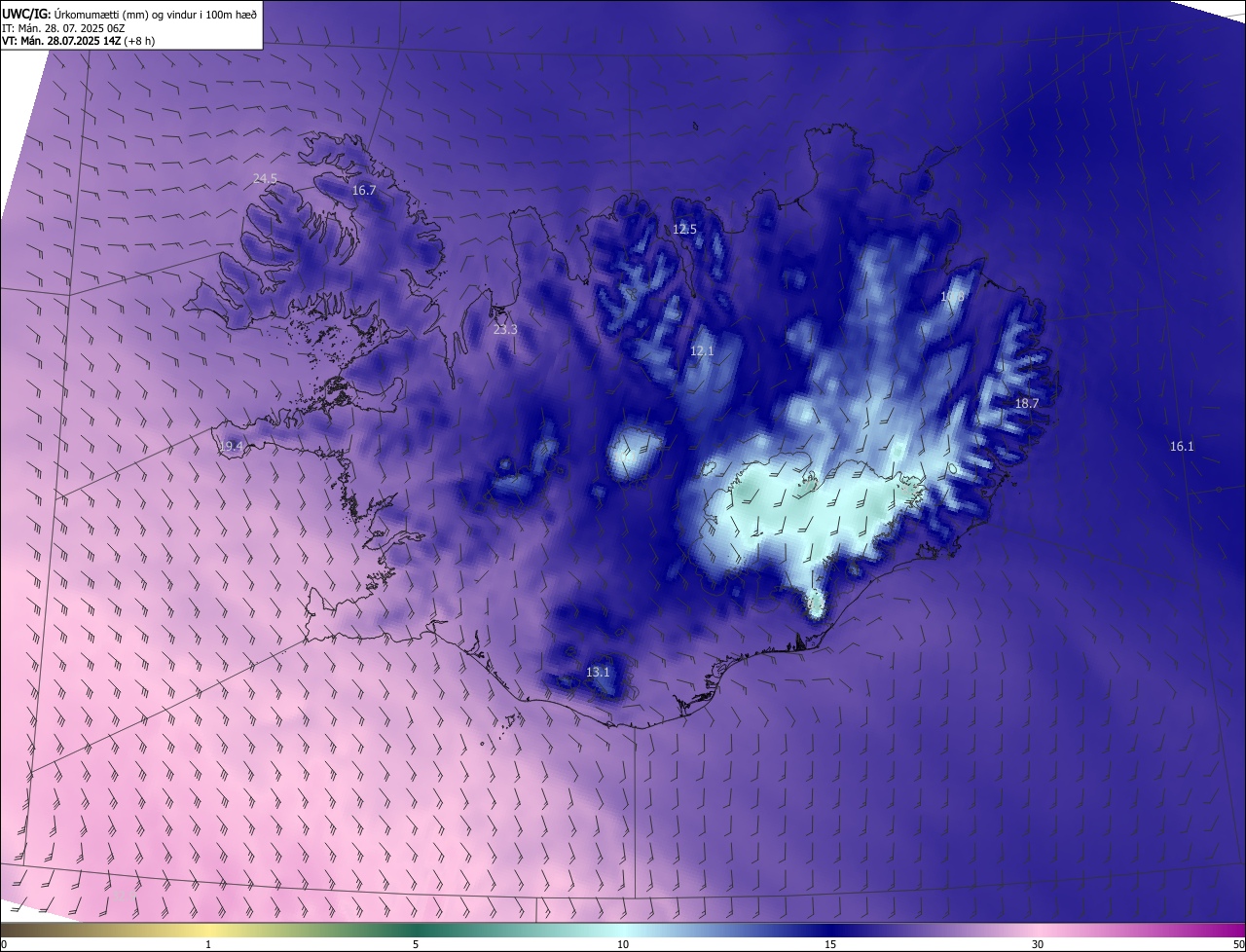
Task: Click the color scale label 30
Action: (x=1038, y=944)
